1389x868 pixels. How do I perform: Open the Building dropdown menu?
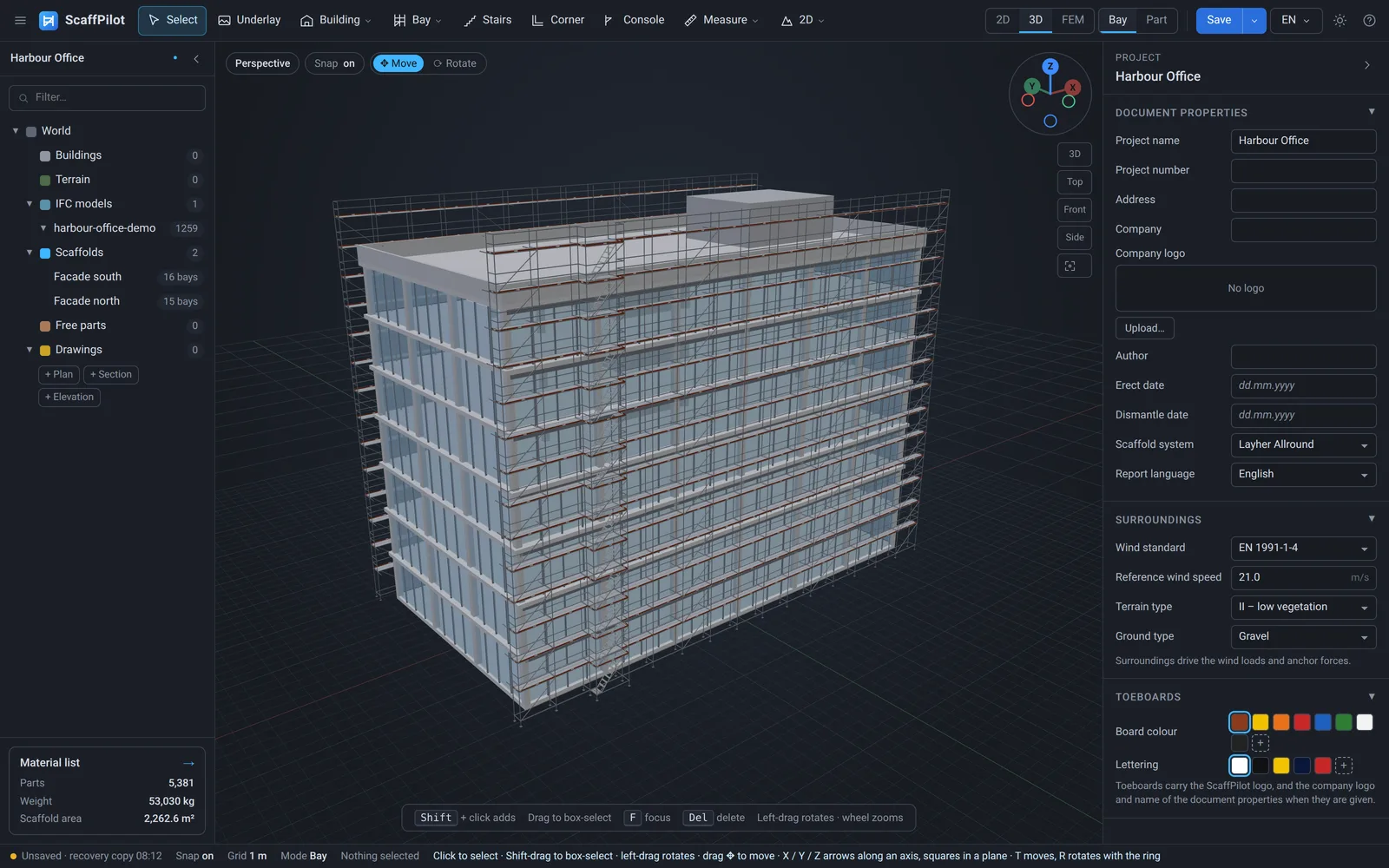(335, 20)
